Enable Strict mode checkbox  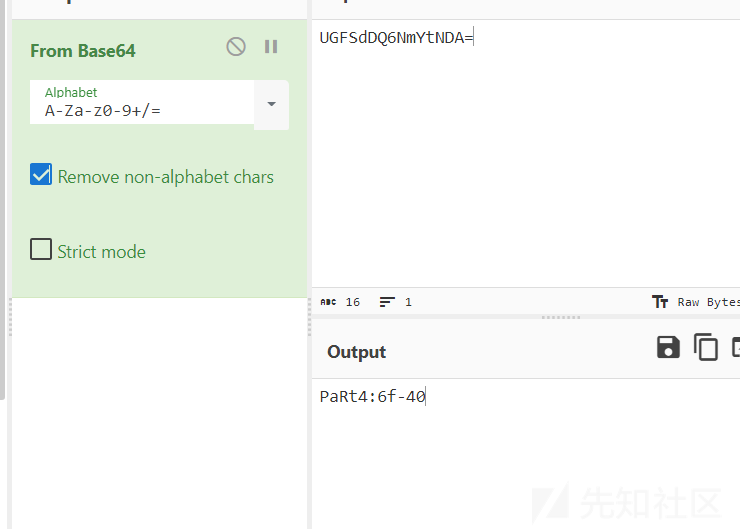tap(41, 249)
